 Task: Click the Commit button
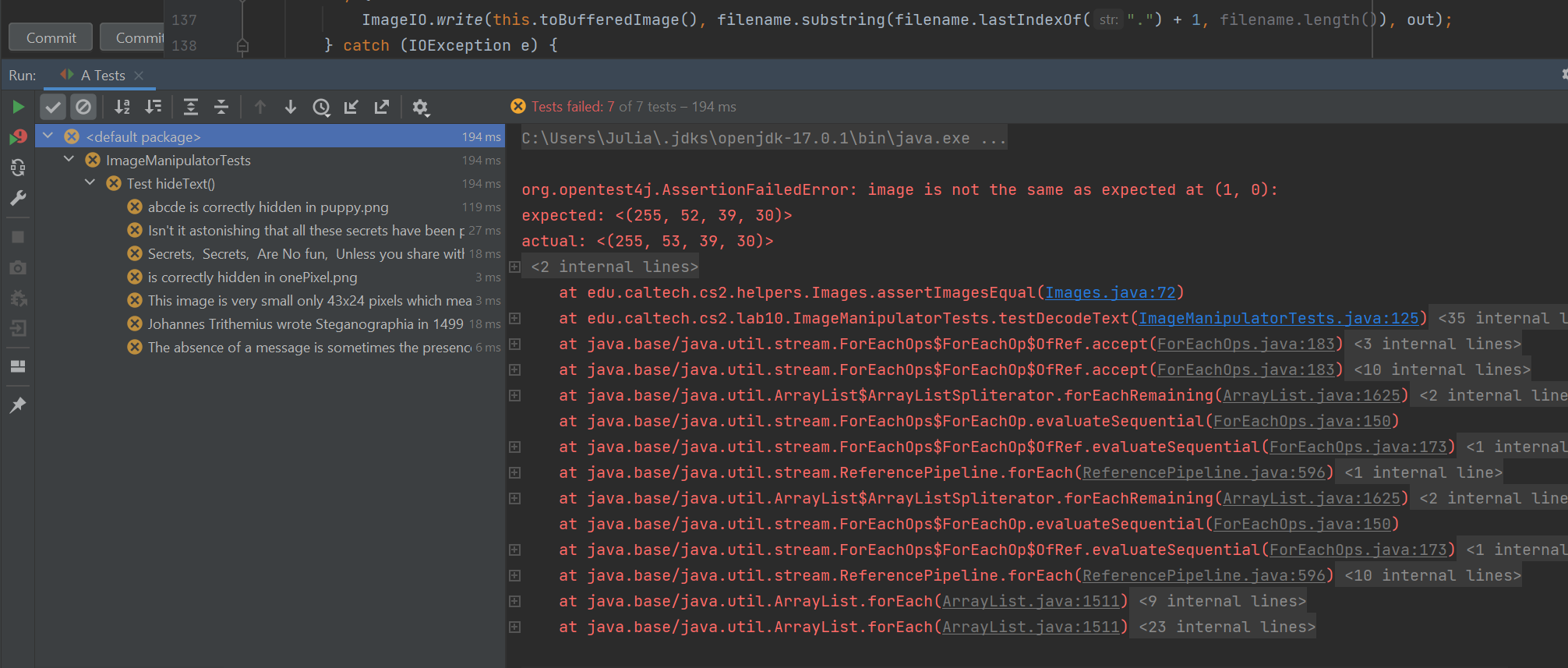click(x=51, y=37)
